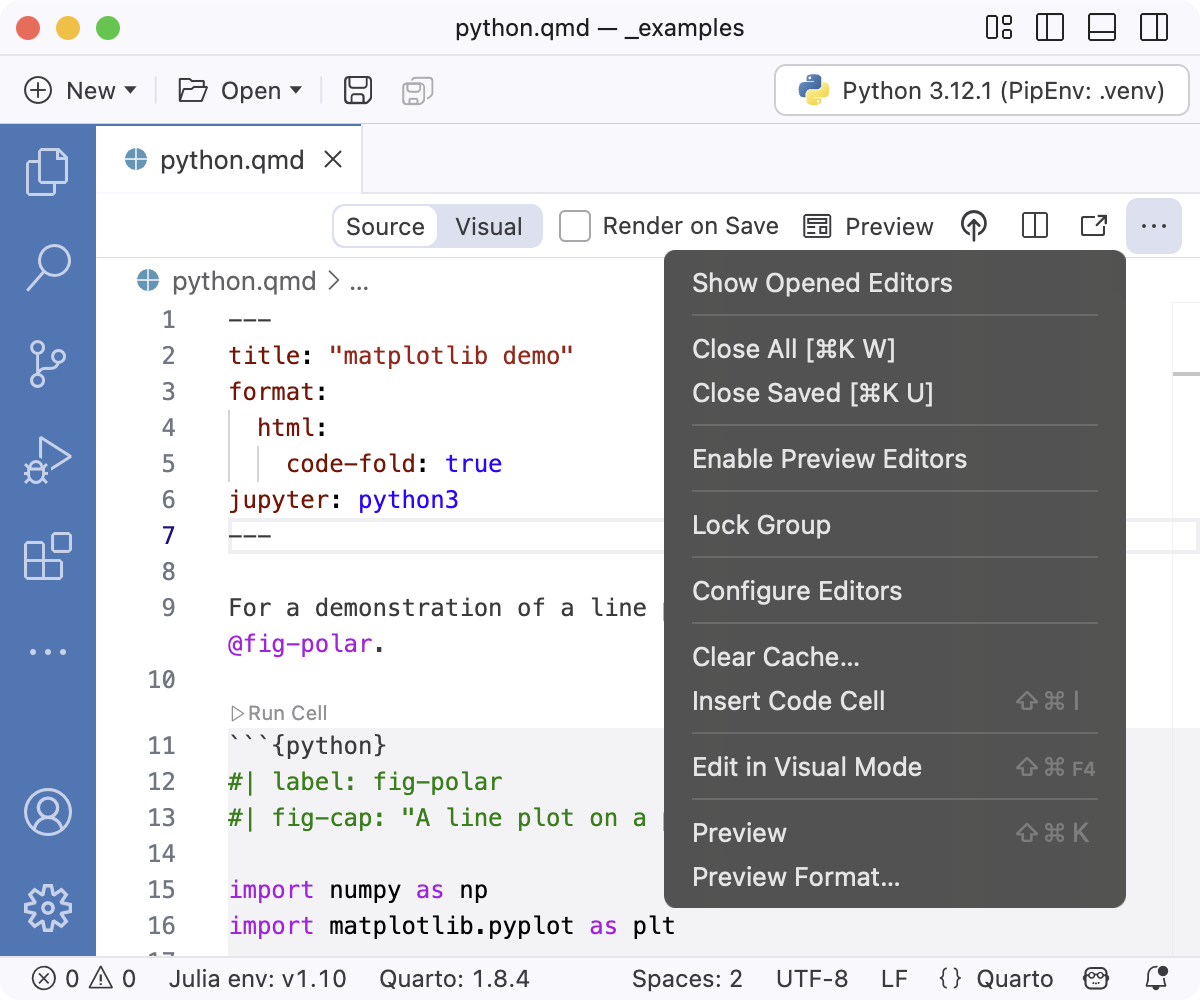Switch editing mode to Visual

488,226
